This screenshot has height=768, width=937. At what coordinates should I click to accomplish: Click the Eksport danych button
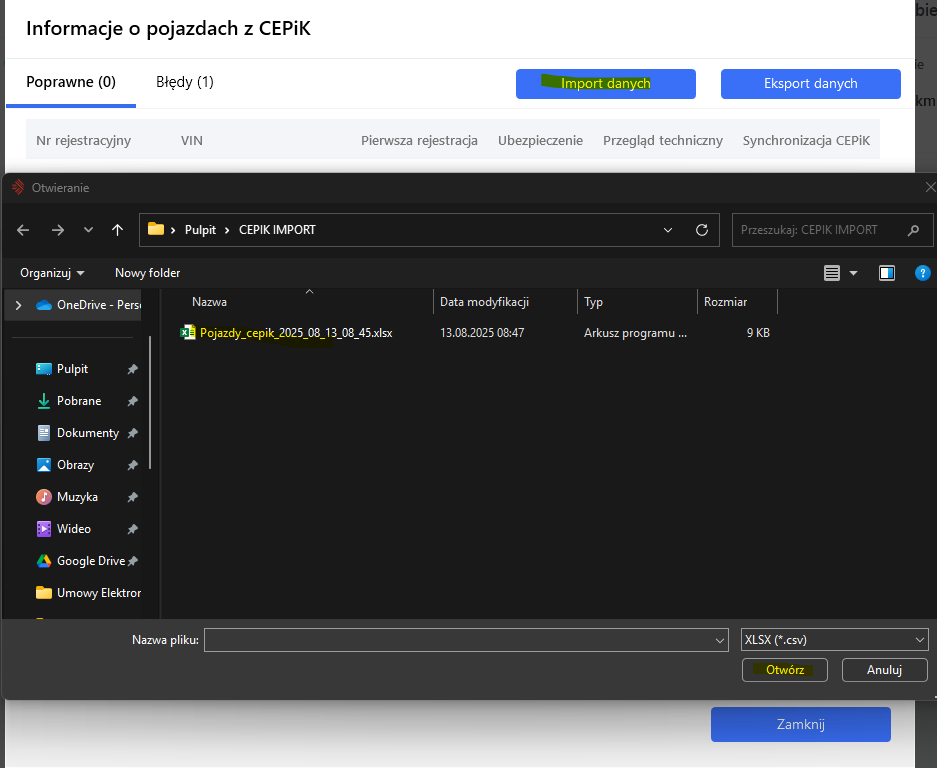(x=810, y=84)
